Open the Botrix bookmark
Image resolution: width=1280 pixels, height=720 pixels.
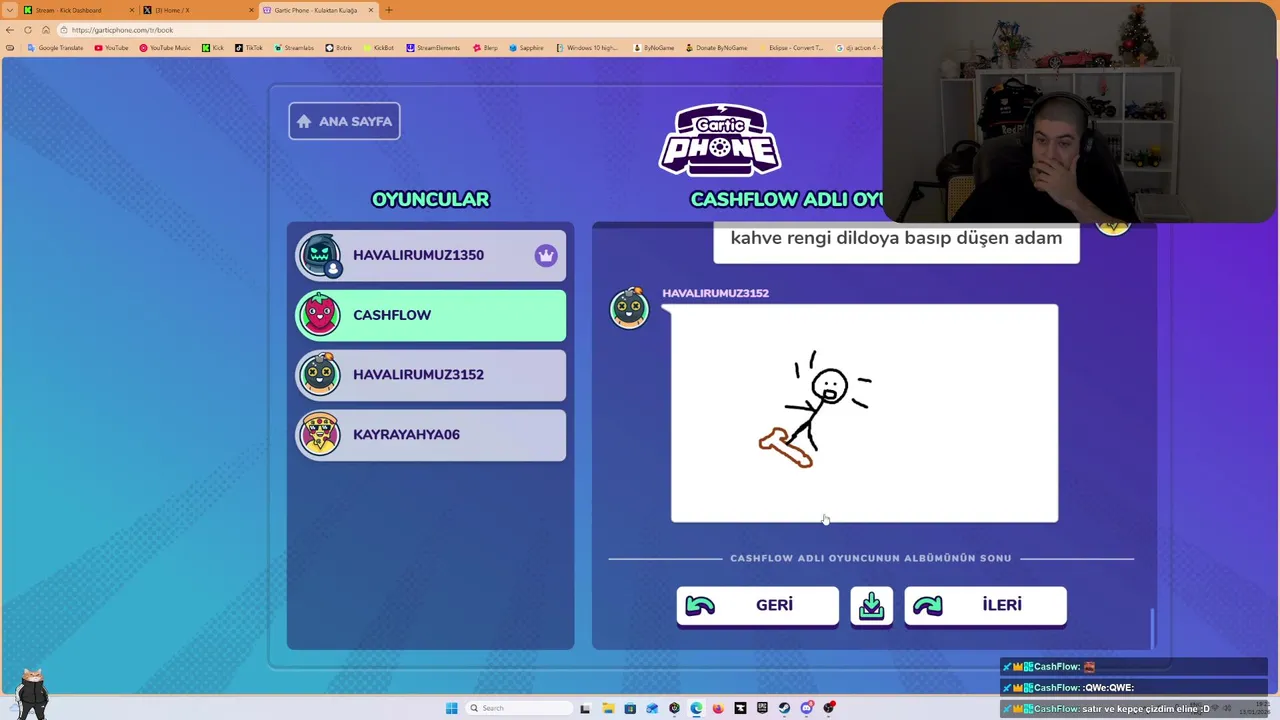(x=339, y=48)
